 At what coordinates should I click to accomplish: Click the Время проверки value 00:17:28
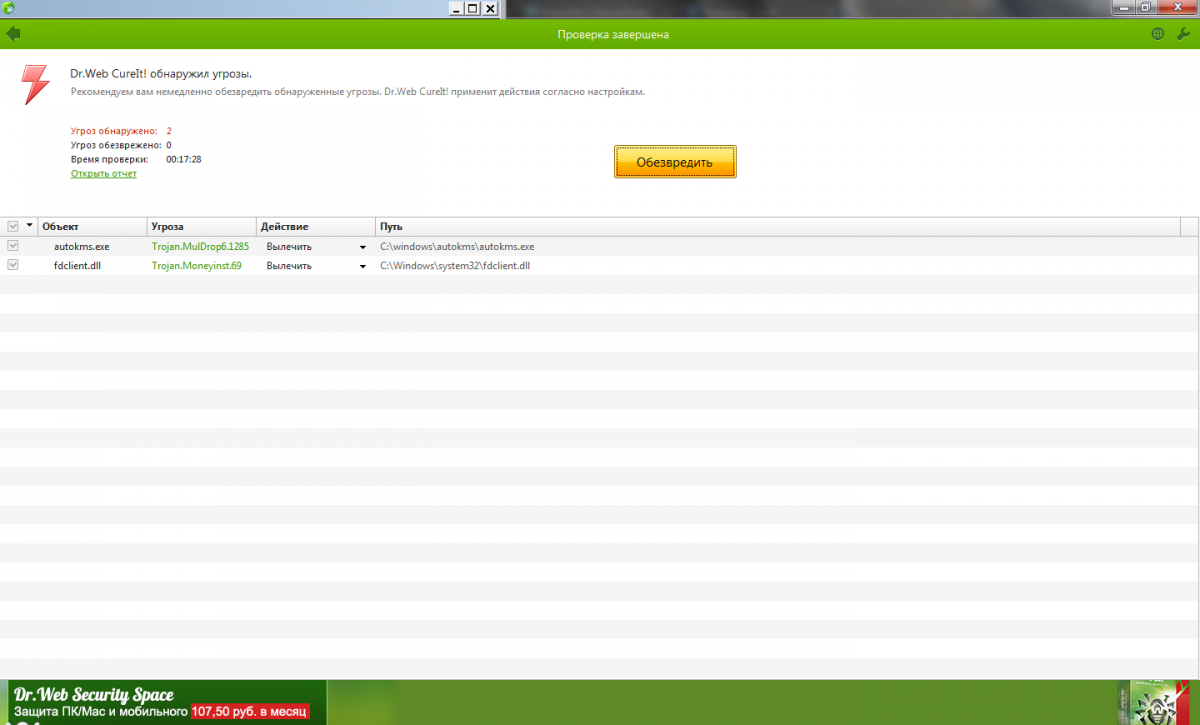pos(184,159)
